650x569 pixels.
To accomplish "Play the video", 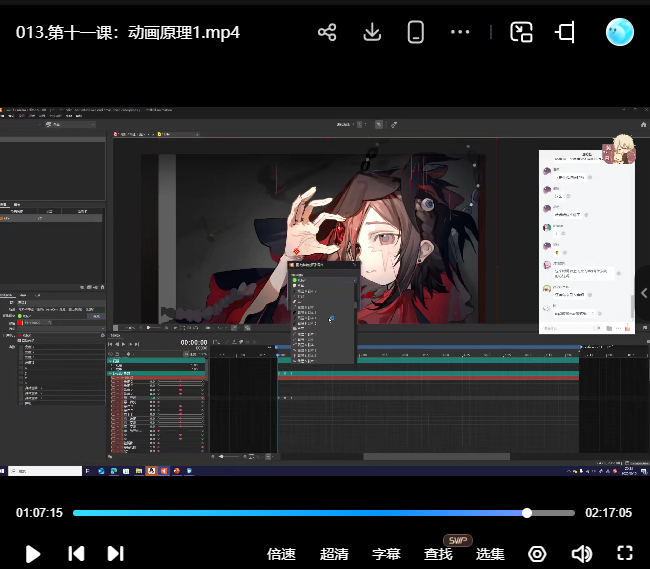I will (x=33, y=553).
